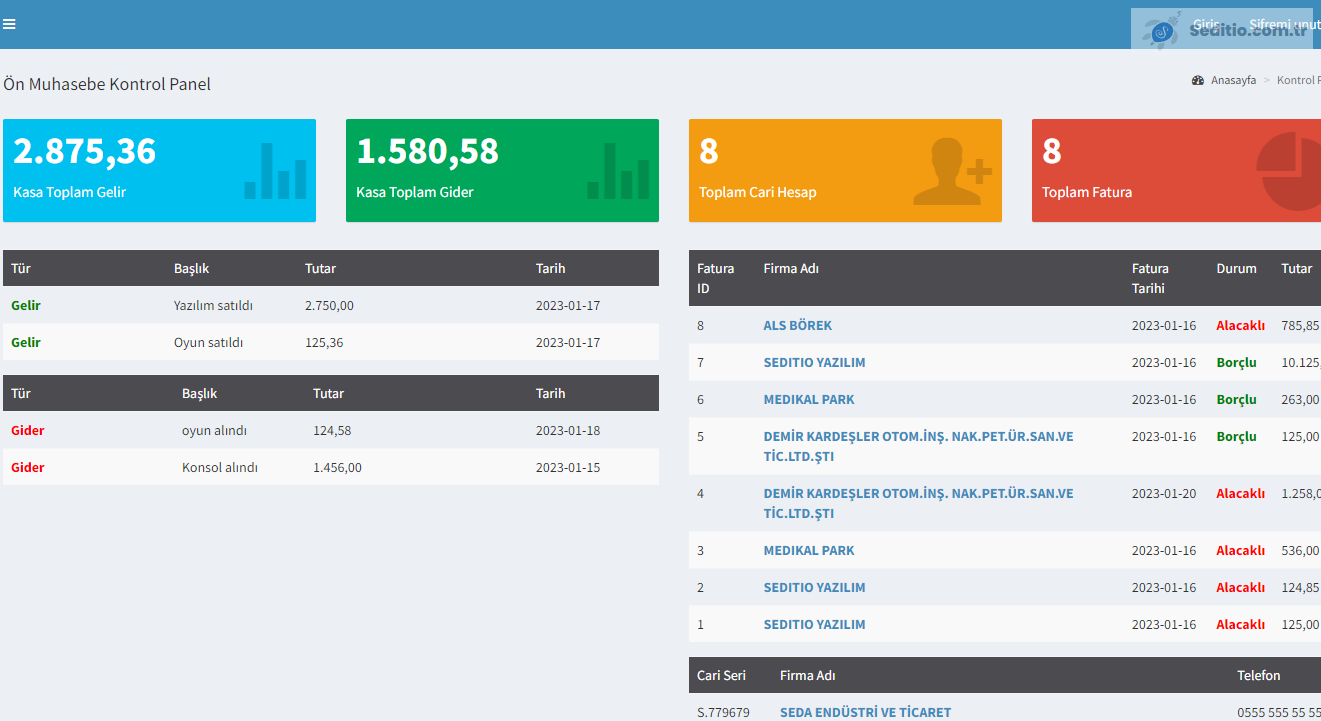
Task: Click the Gider type label for oyun alındı
Action: pyautogui.click(x=28, y=430)
